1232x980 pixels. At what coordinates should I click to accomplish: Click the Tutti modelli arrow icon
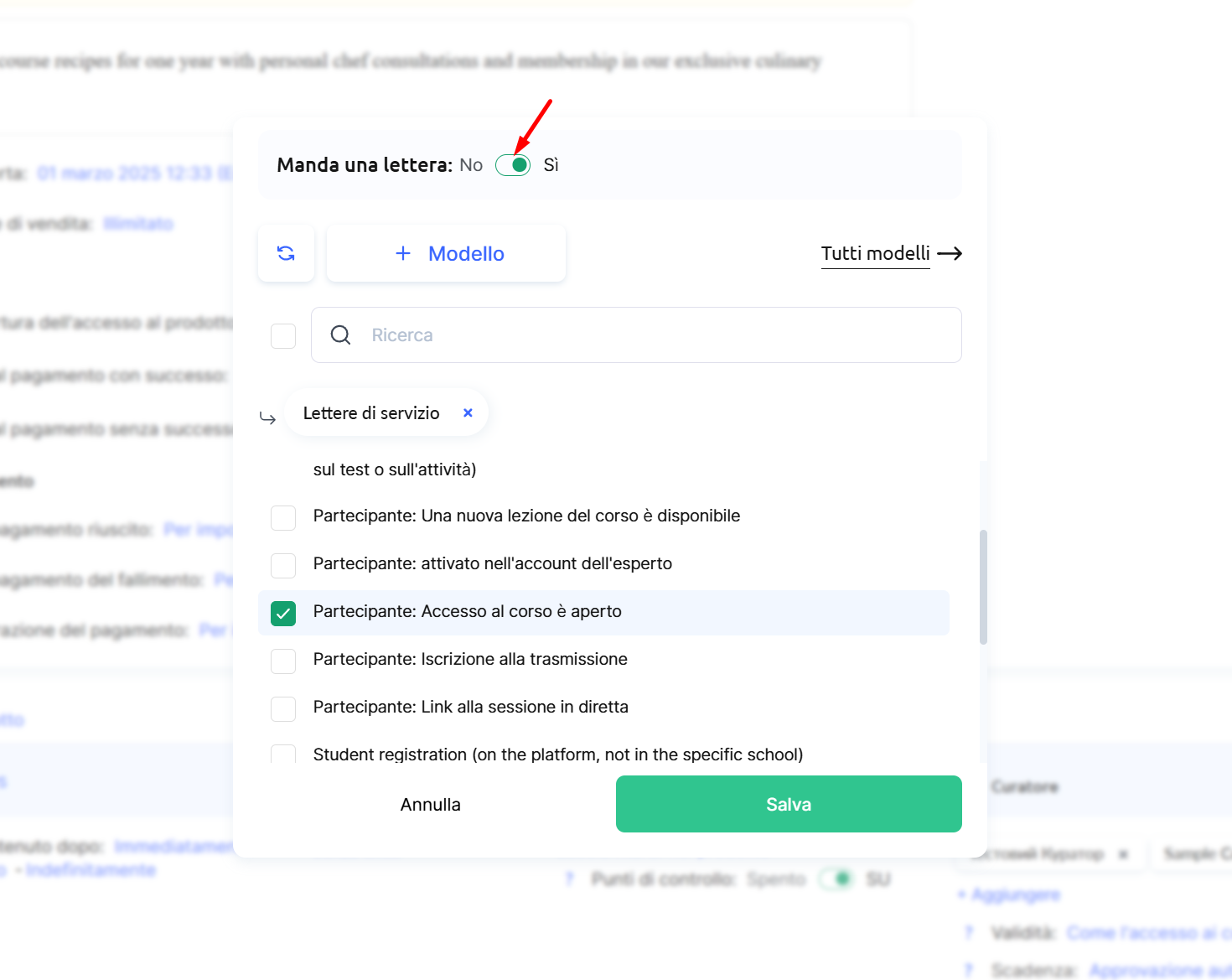950,253
